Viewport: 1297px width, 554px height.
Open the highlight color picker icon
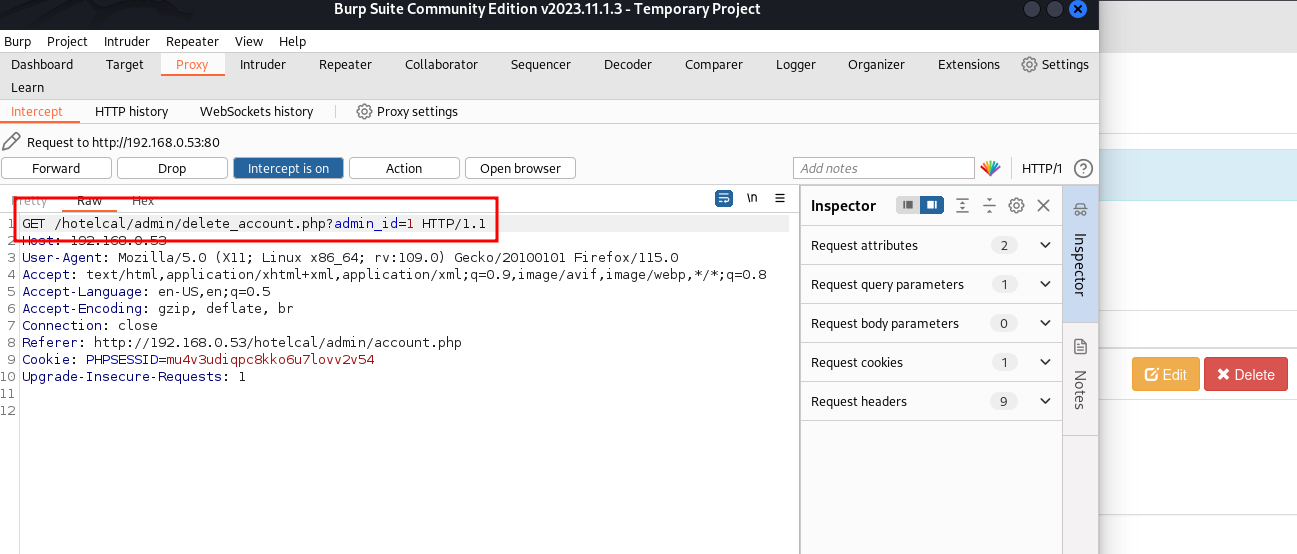[x=990, y=168]
